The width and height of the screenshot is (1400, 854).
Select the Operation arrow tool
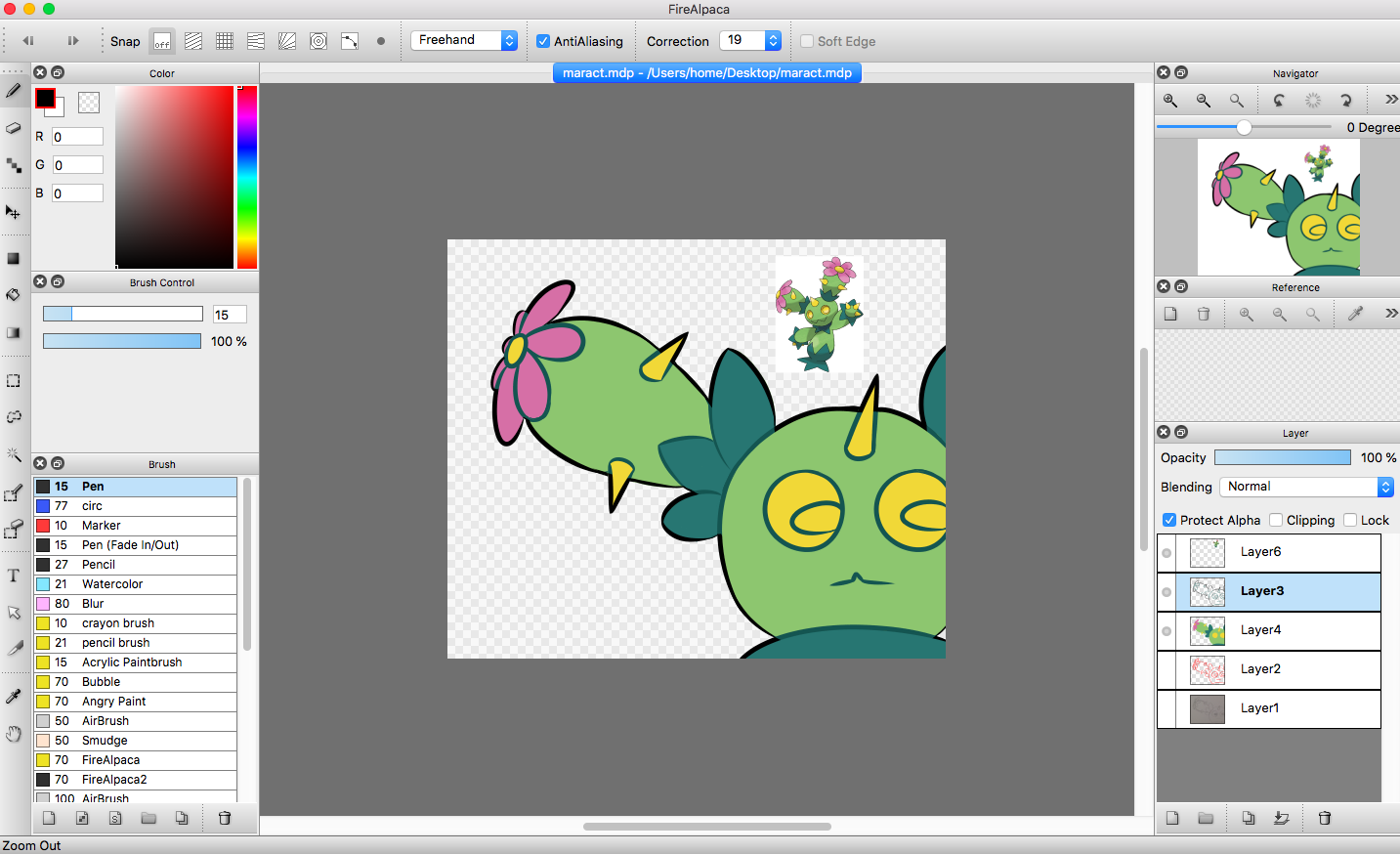[14, 613]
